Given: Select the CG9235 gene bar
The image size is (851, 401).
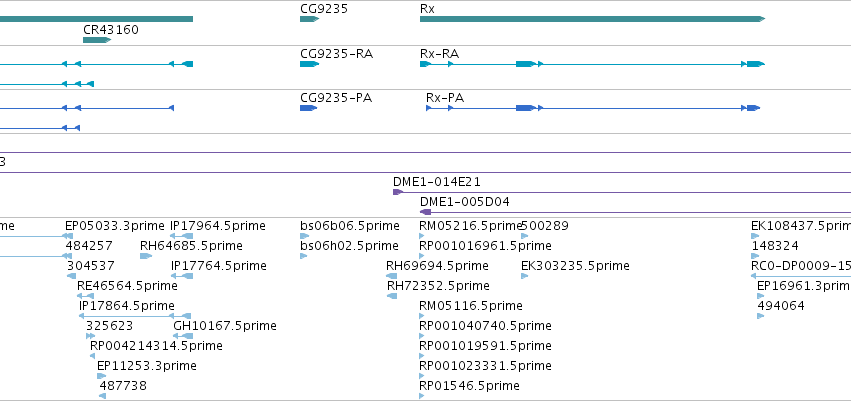Looking at the screenshot, I should [x=309, y=19].
